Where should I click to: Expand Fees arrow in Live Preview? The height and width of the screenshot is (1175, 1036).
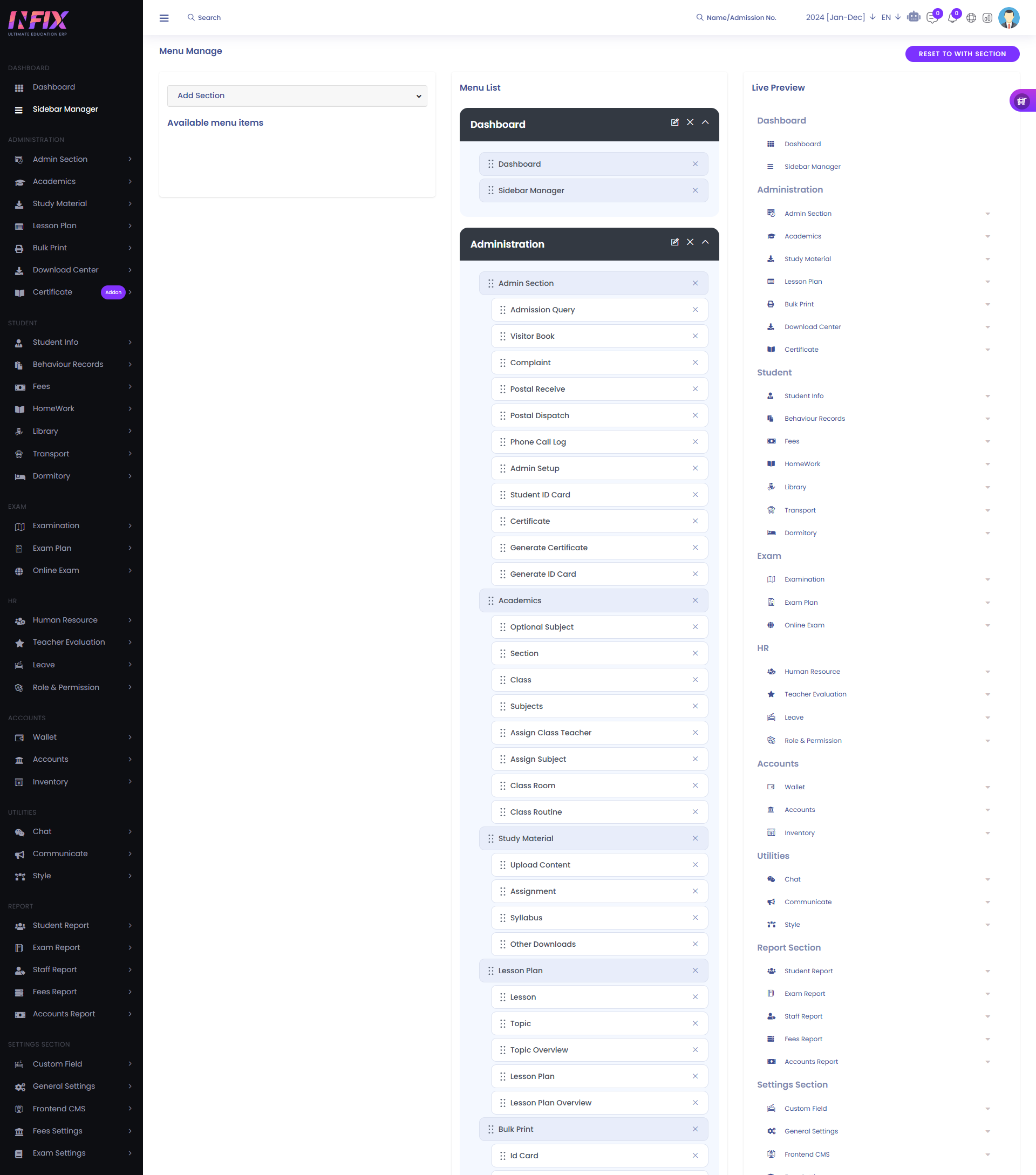[x=987, y=441]
